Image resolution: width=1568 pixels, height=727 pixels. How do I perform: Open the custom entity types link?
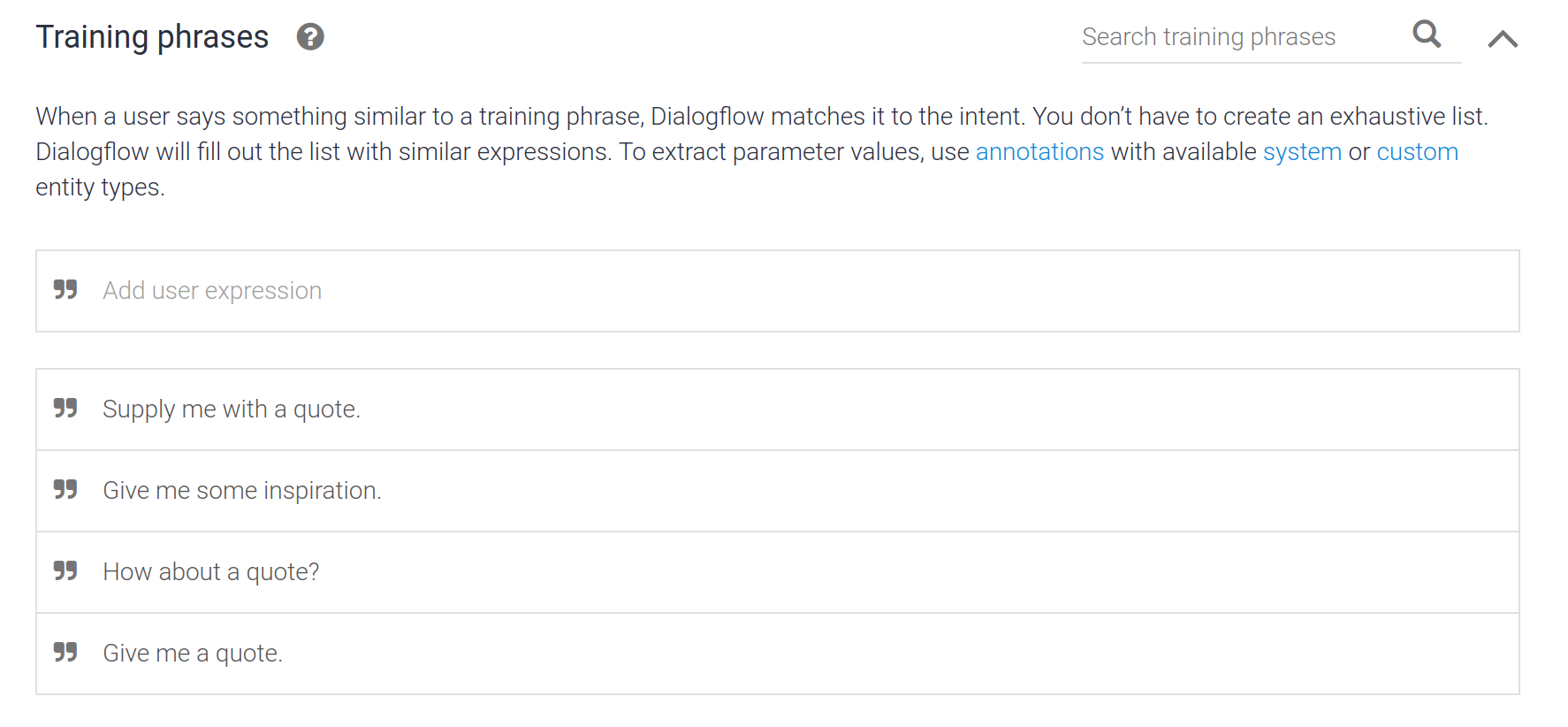[x=1417, y=152]
